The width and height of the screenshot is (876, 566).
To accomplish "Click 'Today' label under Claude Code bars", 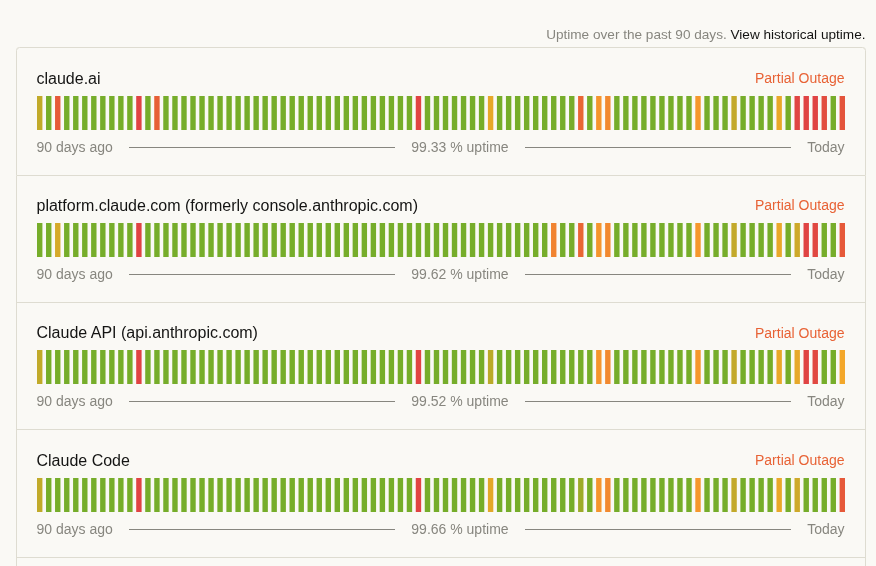I will point(825,529).
